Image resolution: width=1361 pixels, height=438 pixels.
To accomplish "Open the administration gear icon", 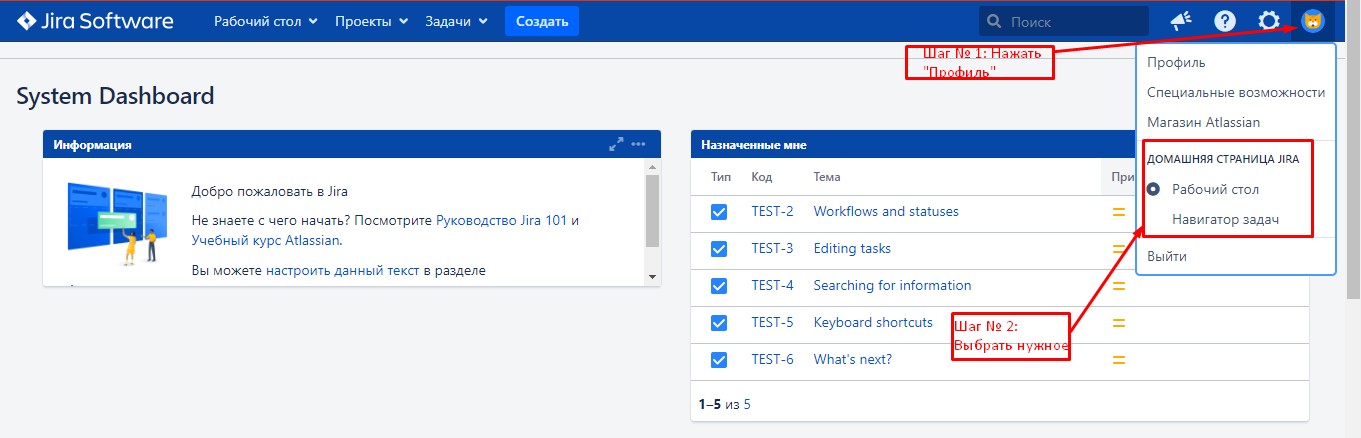I will (x=1269, y=21).
